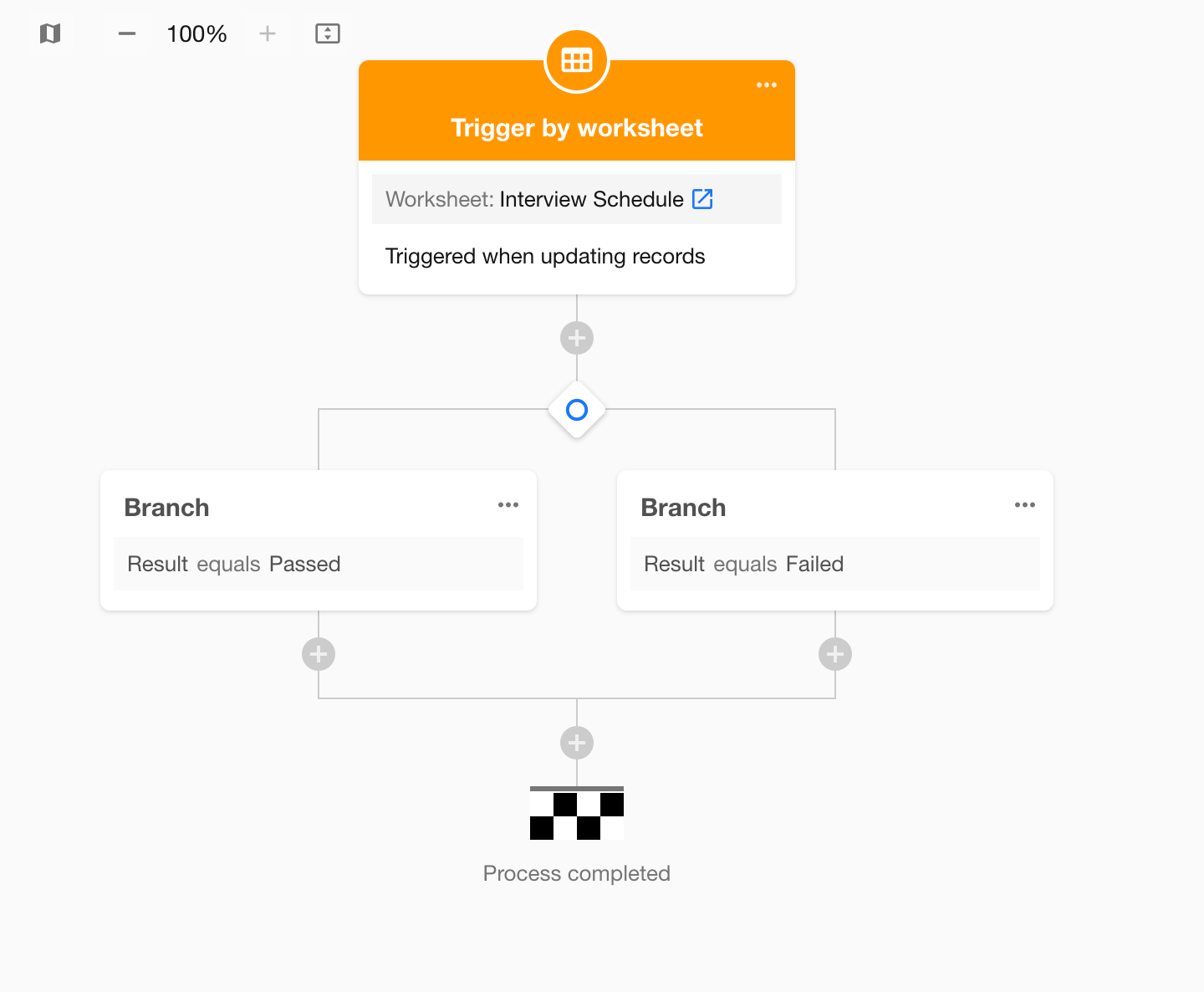Open the Interview Schedule external link icon
Image resolution: width=1204 pixels, height=992 pixels.
point(702,199)
